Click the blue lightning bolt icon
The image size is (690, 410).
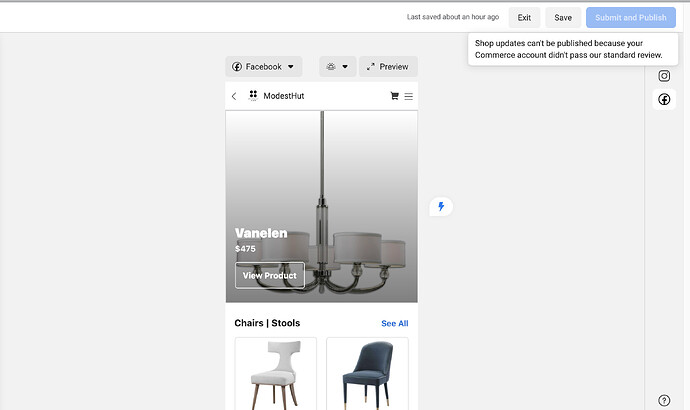[441, 206]
